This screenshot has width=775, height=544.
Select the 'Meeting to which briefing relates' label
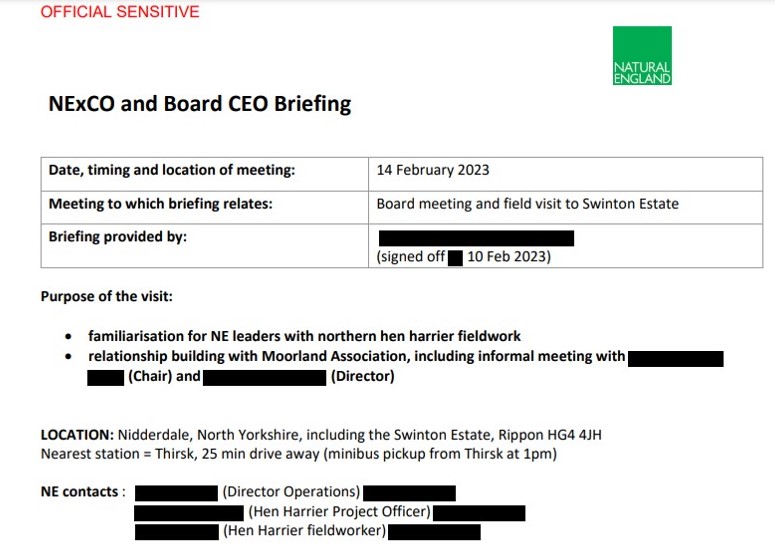point(160,204)
